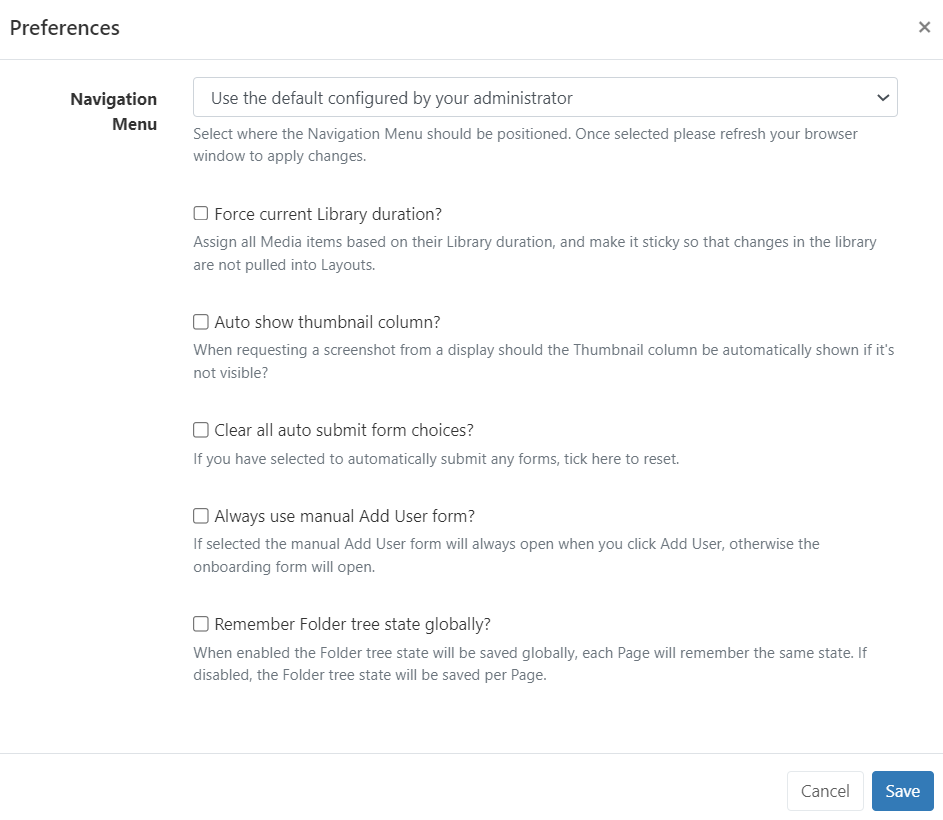Enable the Force current Library duration checkbox

(x=201, y=214)
